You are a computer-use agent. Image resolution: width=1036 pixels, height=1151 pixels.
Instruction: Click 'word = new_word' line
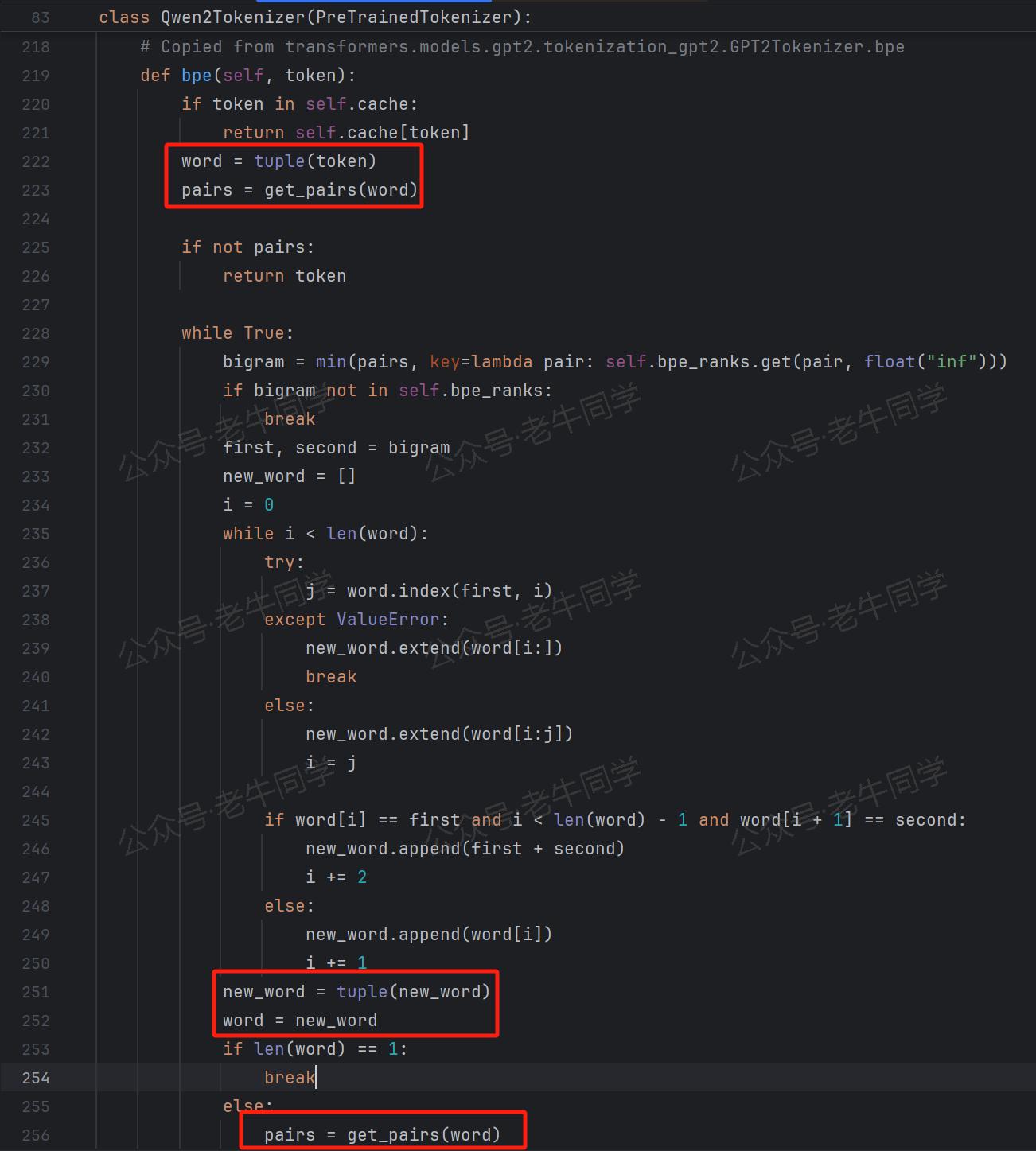[300, 1021]
